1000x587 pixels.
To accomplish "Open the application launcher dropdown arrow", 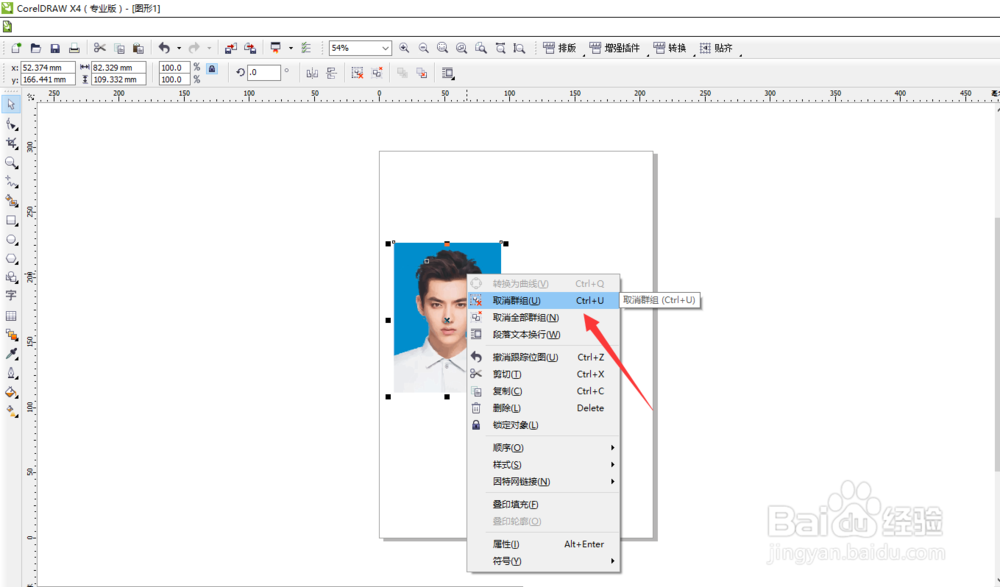I will click(291, 48).
